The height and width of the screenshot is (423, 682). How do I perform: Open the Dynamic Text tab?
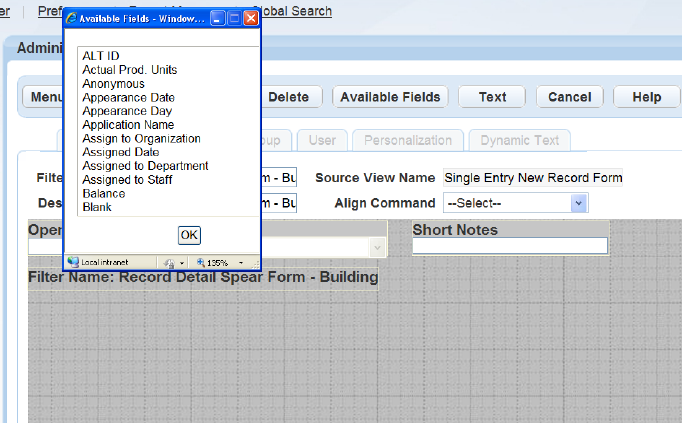(x=519, y=140)
